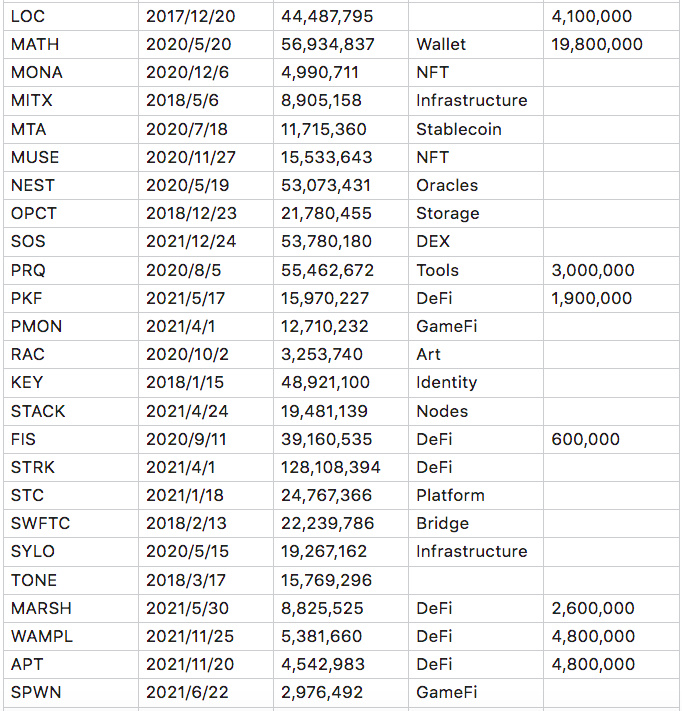The width and height of the screenshot is (682, 711).
Task: Select the empty category cell in TONE row
Action: click(476, 580)
